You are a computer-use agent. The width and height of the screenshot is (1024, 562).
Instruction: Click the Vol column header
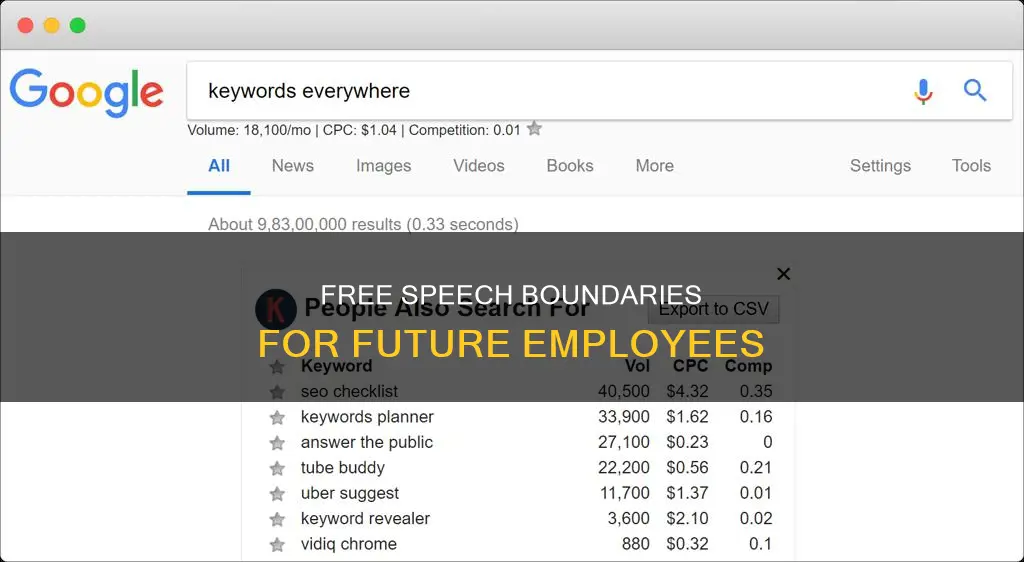[637, 366]
